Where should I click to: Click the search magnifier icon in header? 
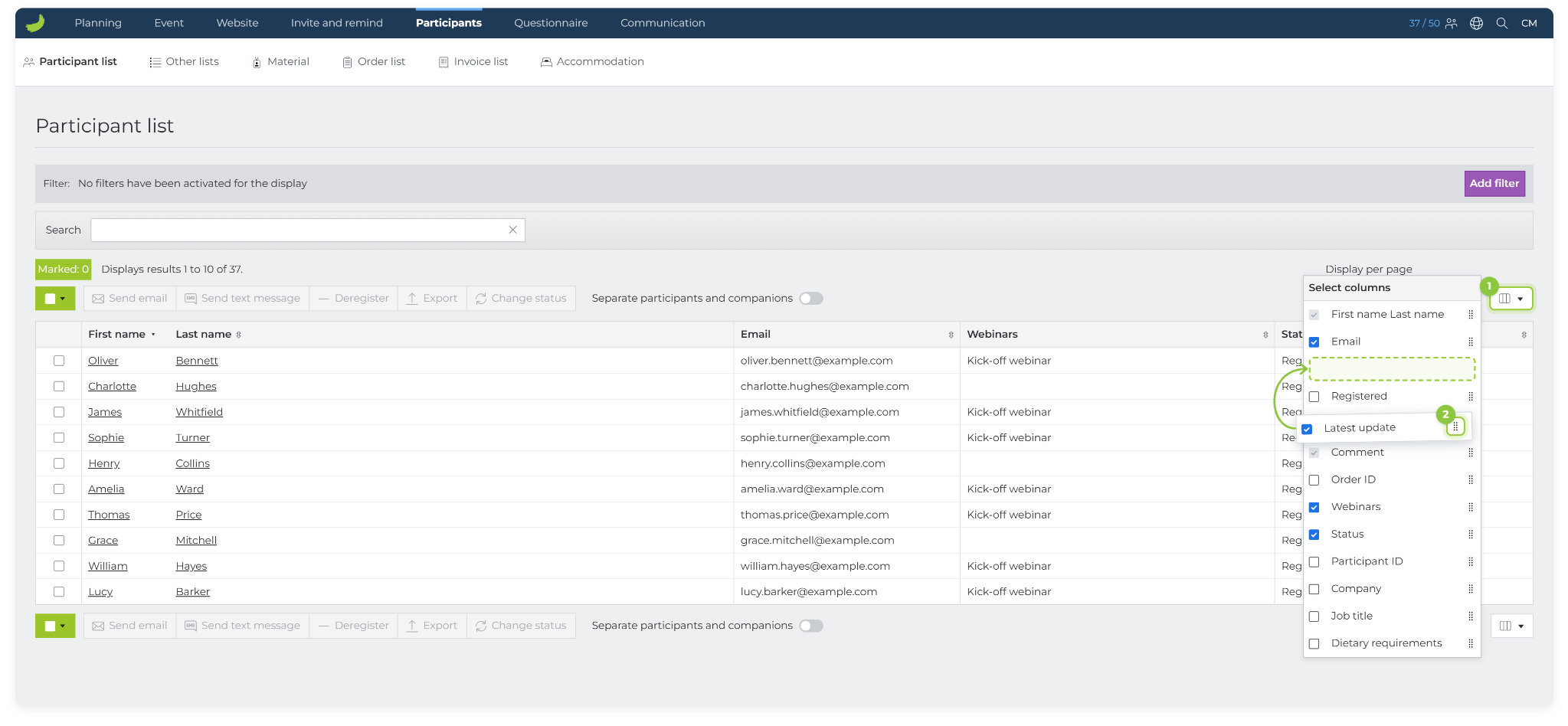click(1501, 23)
